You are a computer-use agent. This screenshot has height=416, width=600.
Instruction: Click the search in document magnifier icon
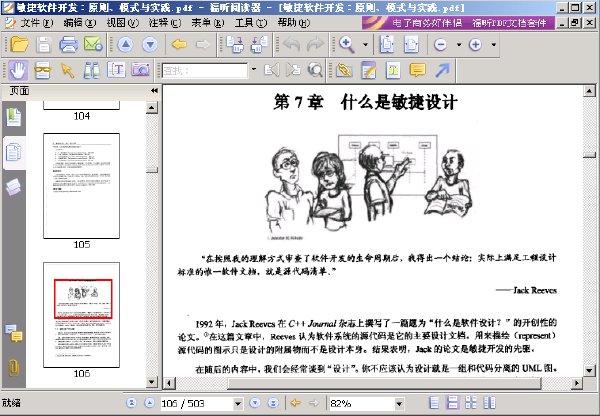(x=315, y=70)
